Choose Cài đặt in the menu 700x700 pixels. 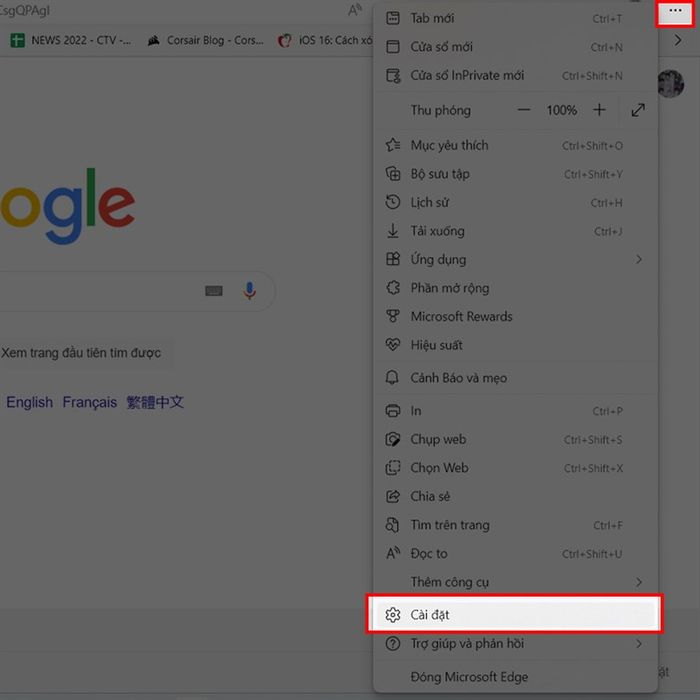point(514,615)
